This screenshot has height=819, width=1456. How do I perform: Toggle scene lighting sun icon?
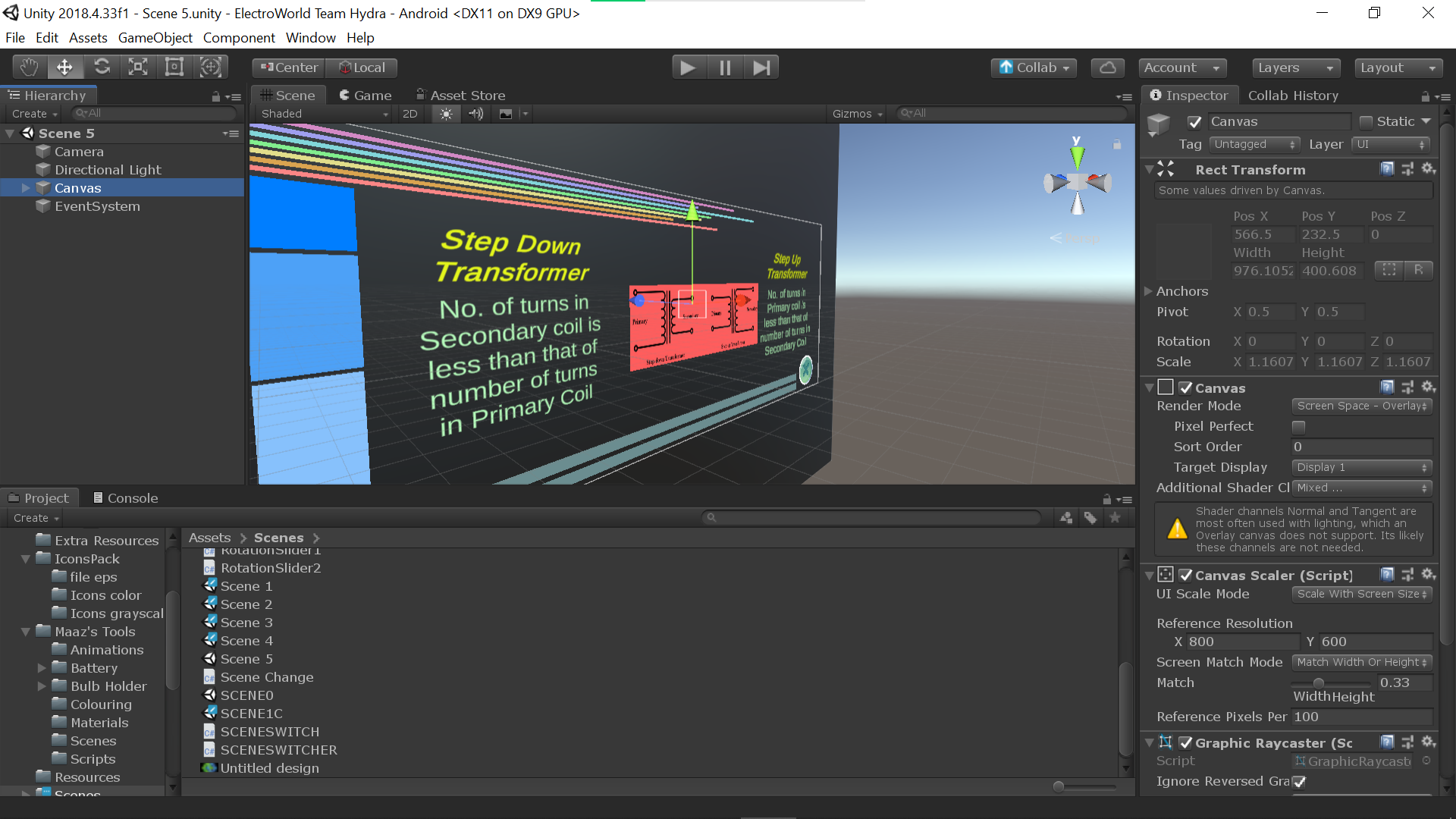coord(446,114)
